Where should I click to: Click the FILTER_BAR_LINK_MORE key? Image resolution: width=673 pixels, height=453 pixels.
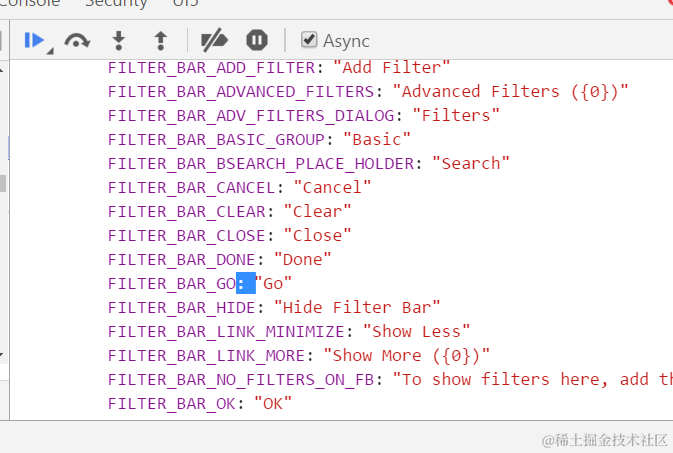point(206,356)
